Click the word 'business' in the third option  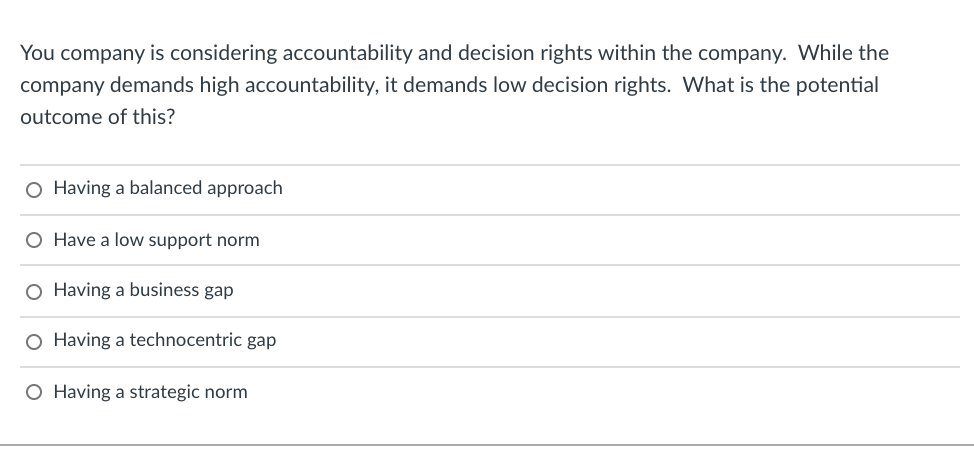pyautogui.click(x=163, y=290)
